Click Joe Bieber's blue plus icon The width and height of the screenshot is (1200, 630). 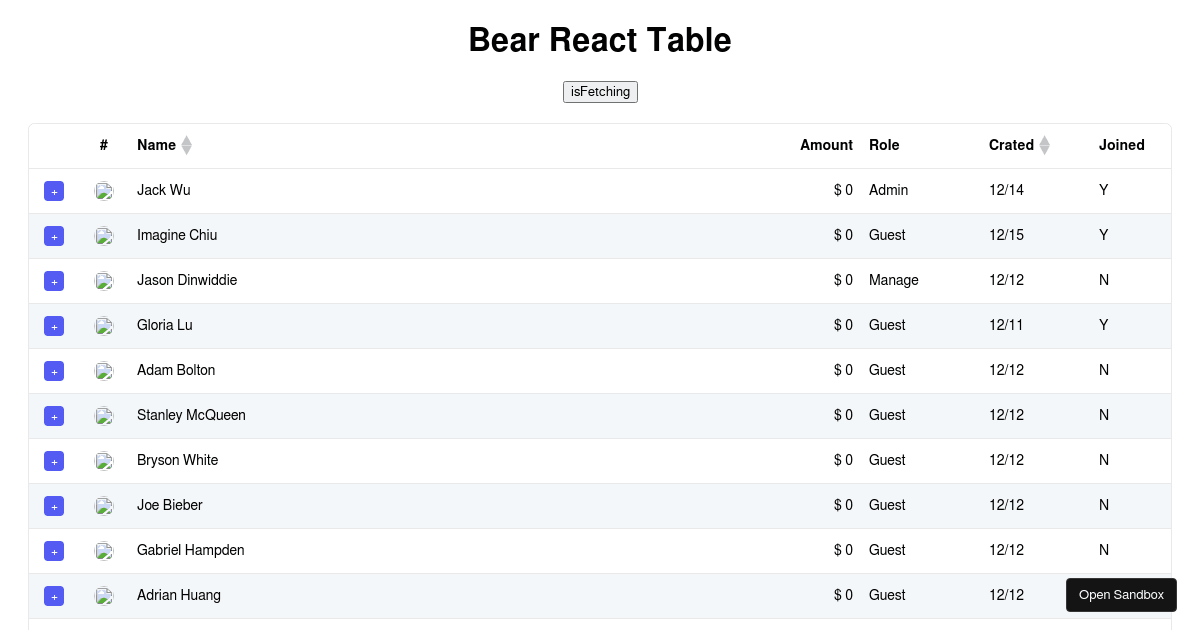[x=54, y=506]
